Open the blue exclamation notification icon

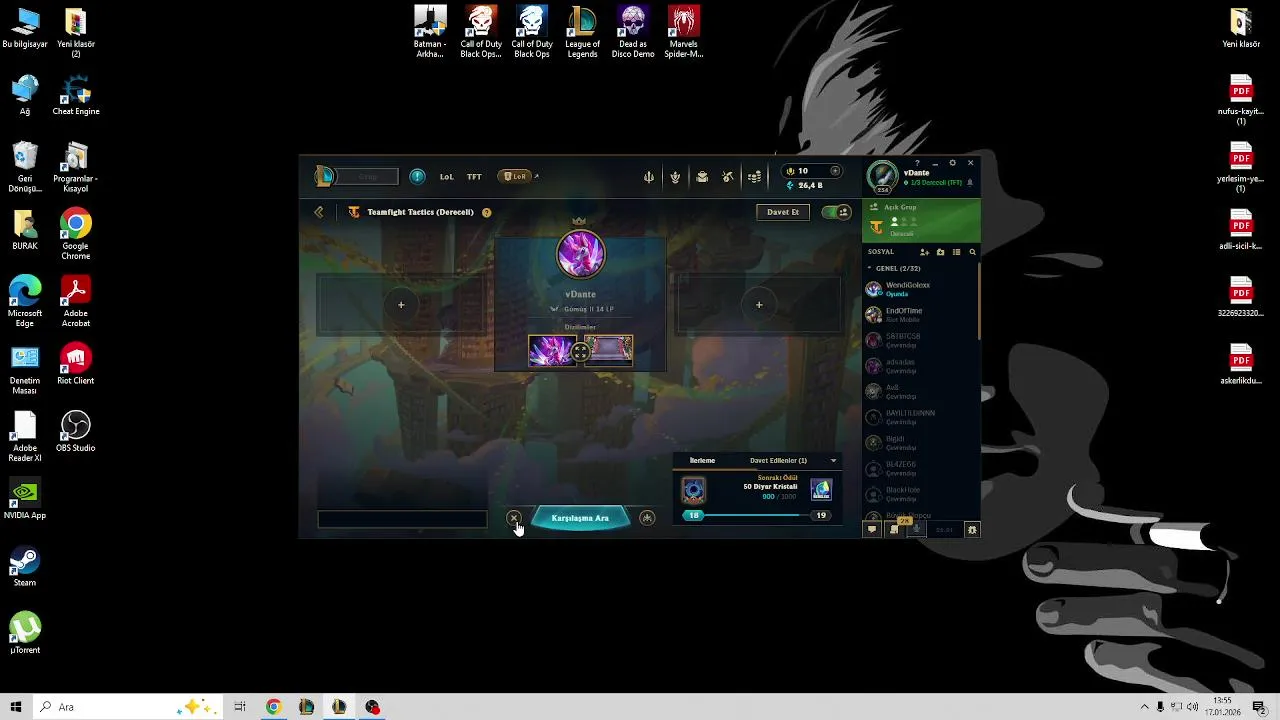click(417, 177)
